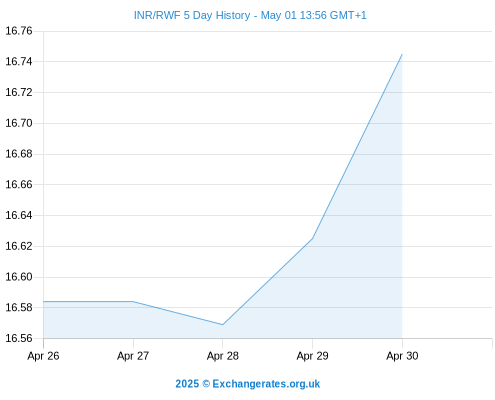Click the 16.74 y-axis label

tap(19, 62)
